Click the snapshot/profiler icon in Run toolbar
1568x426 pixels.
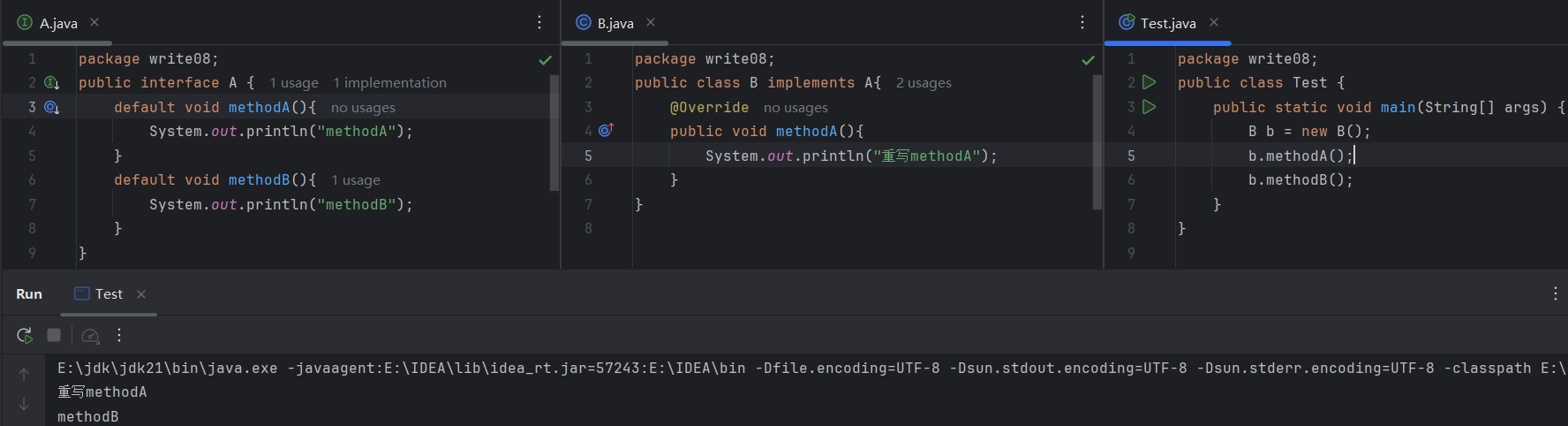[x=90, y=335]
